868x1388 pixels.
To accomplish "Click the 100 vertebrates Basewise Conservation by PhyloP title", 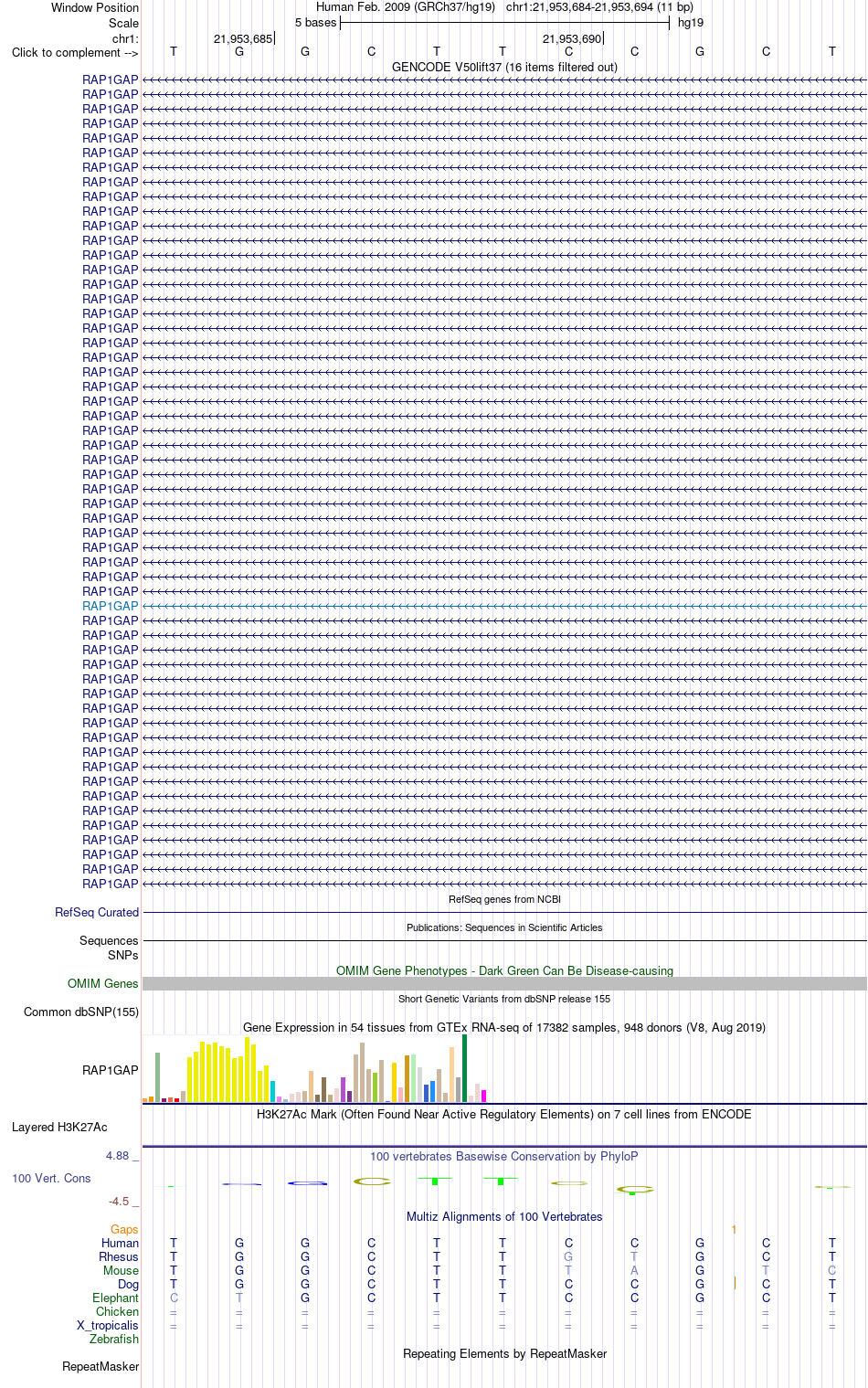I will coord(504,1156).
